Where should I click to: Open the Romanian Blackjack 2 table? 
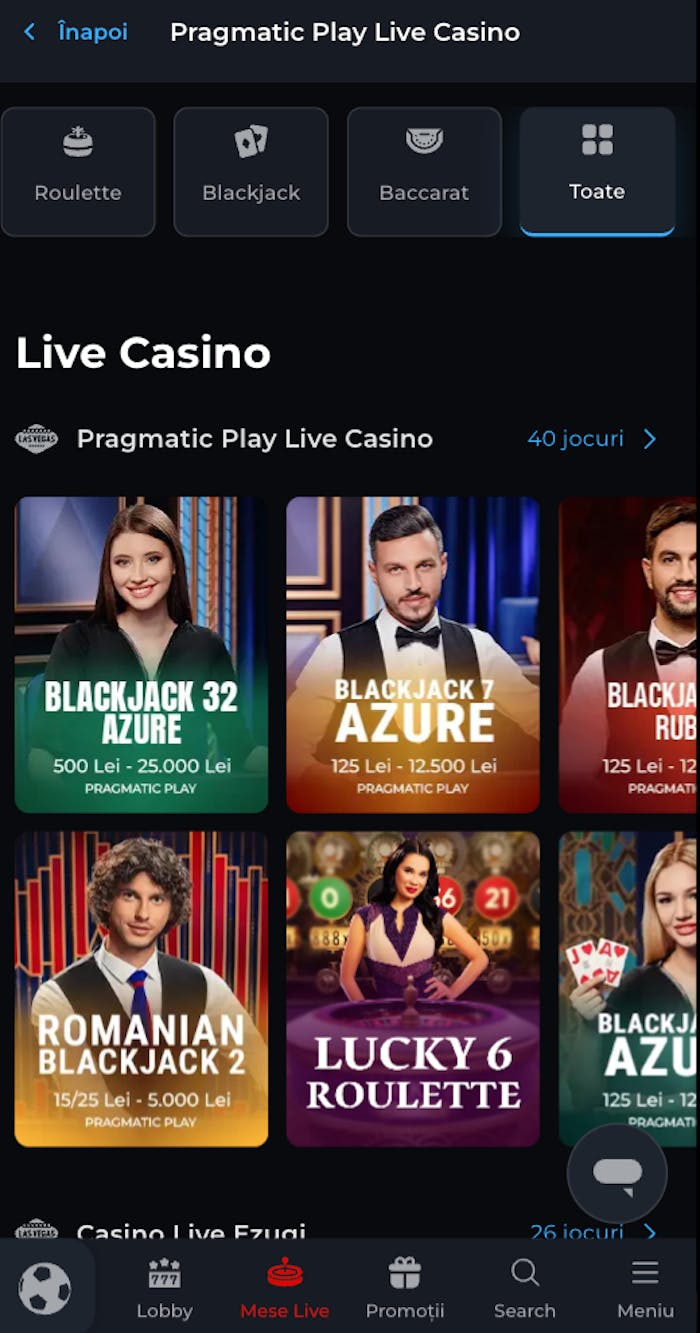(x=141, y=989)
